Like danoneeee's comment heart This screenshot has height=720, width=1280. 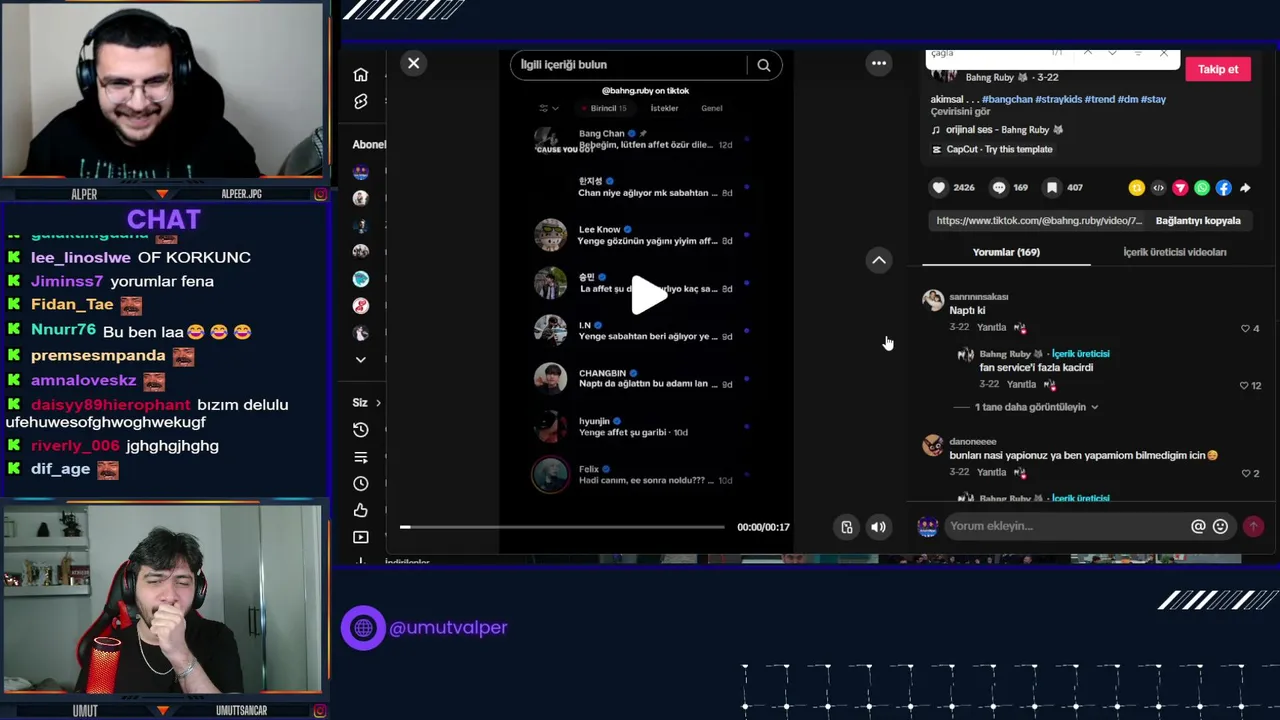coord(1245,473)
